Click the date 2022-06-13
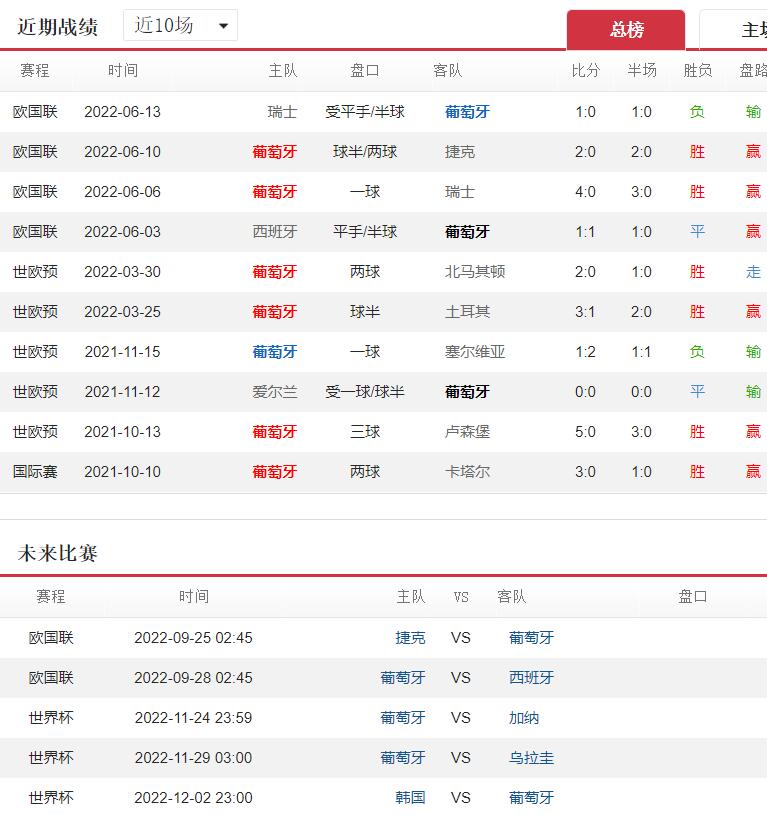Viewport: 767px width, 815px height. coord(123,112)
